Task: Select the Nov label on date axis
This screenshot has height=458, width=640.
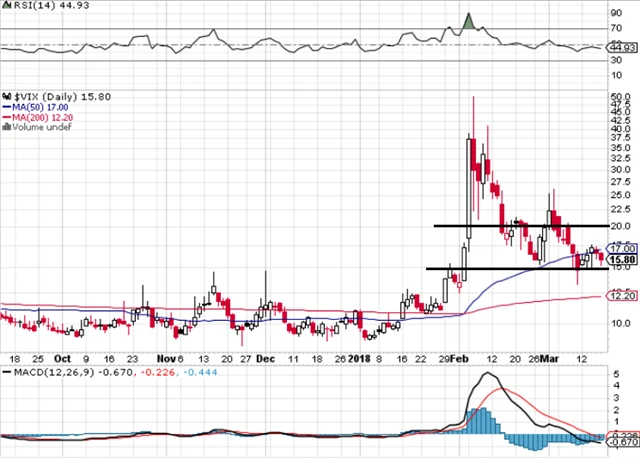Action: coord(165,357)
